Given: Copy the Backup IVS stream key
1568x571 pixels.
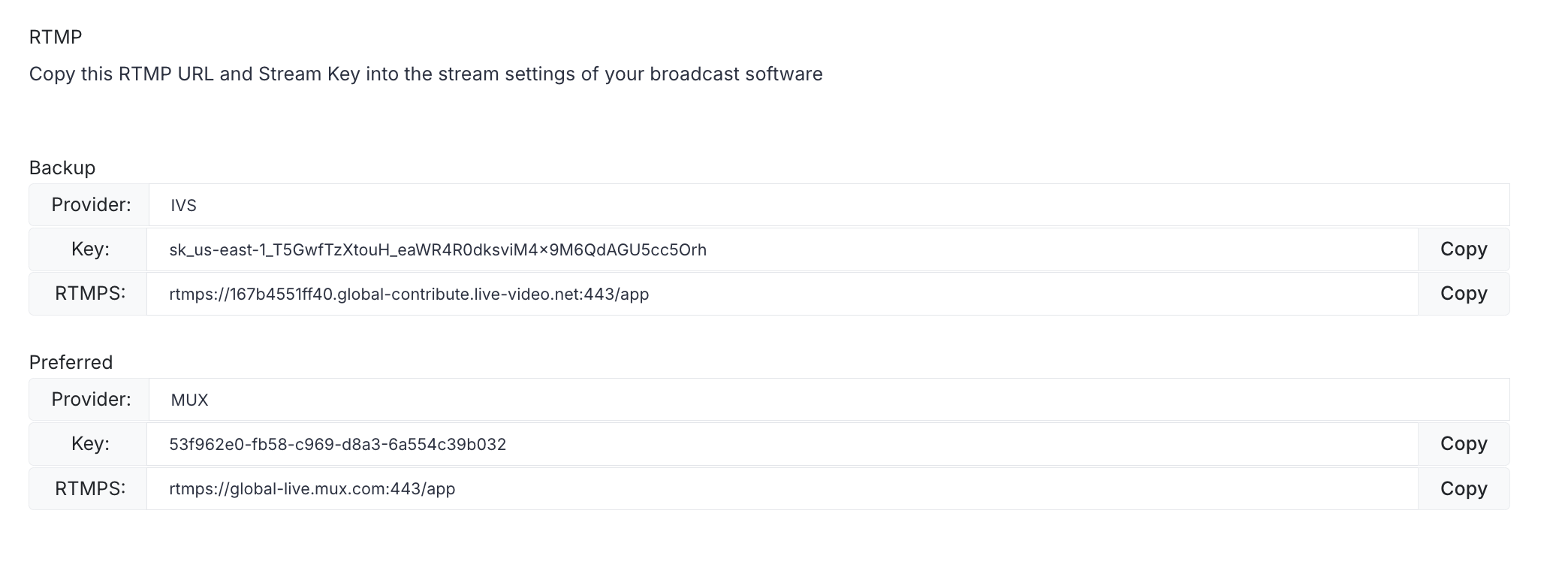Looking at the screenshot, I should tap(1464, 249).
